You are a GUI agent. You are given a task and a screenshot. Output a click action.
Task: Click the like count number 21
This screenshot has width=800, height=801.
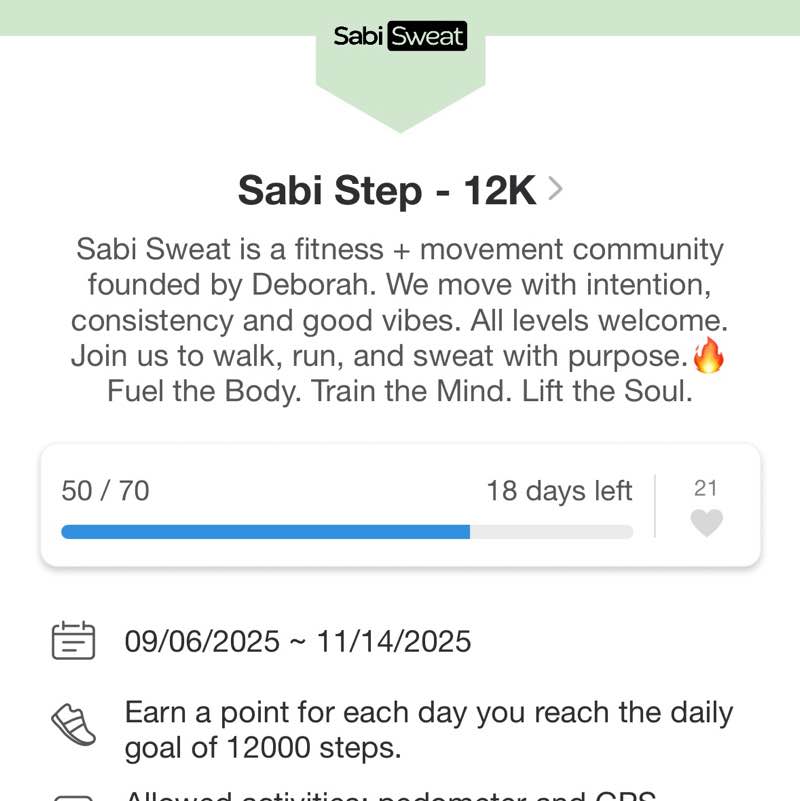tap(706, 488)
